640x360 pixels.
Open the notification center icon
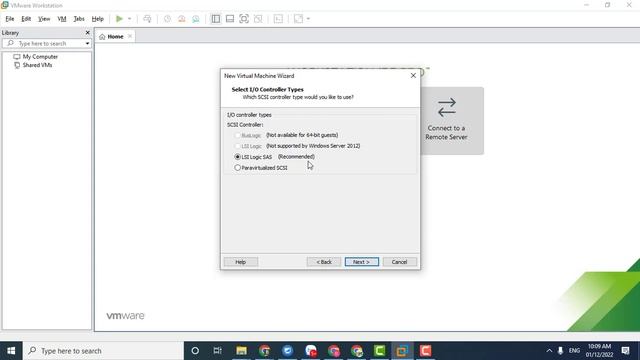[x=625, y=351]
